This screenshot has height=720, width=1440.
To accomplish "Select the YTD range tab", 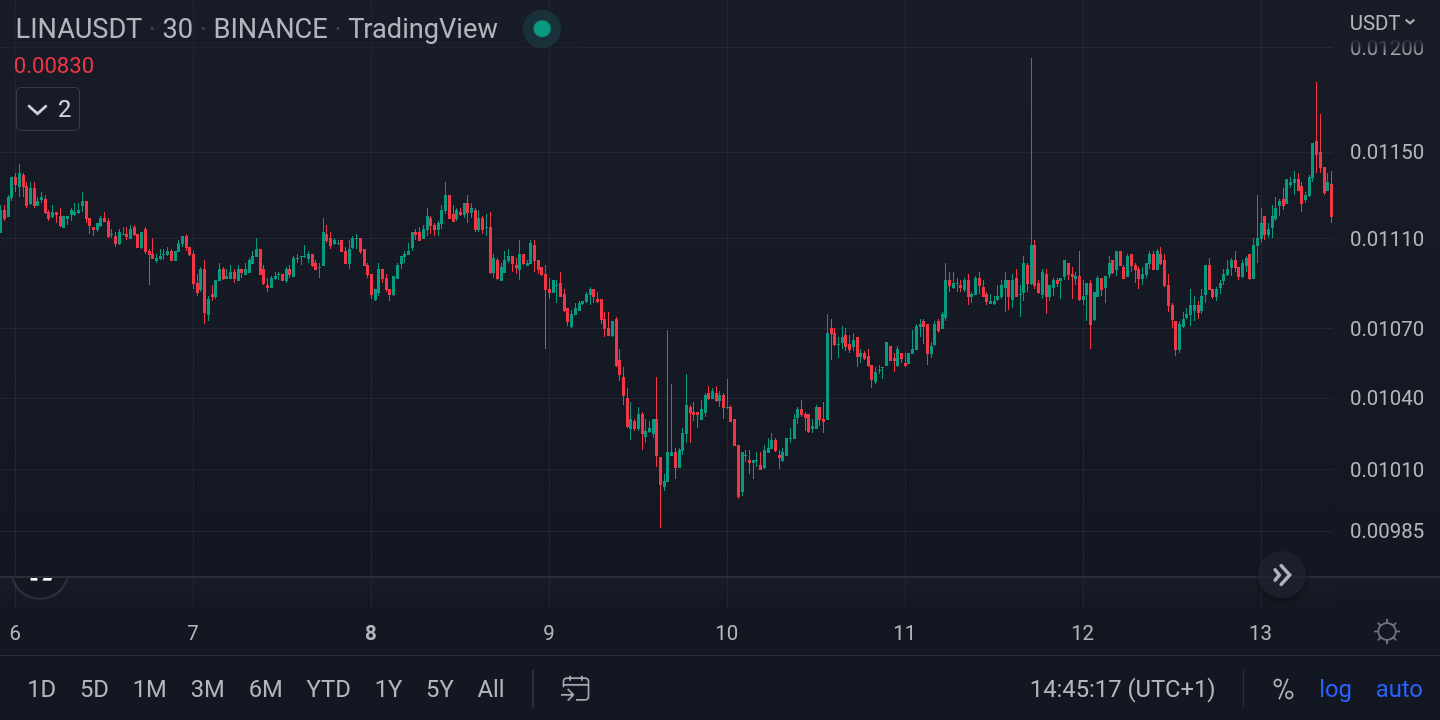I will pyautogui.click(x=328, y=689).
